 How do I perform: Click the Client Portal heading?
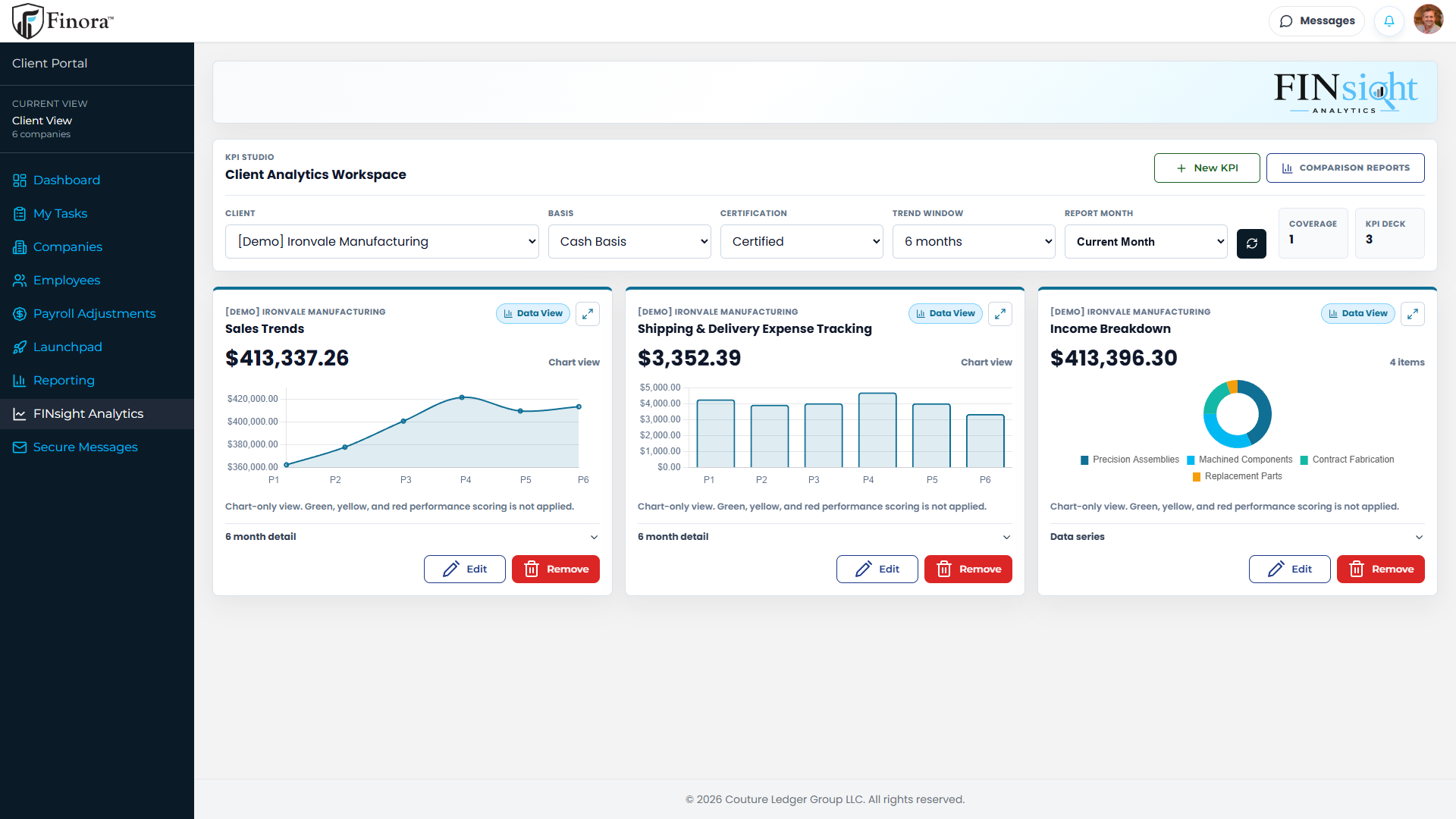(x=49, y=64)
